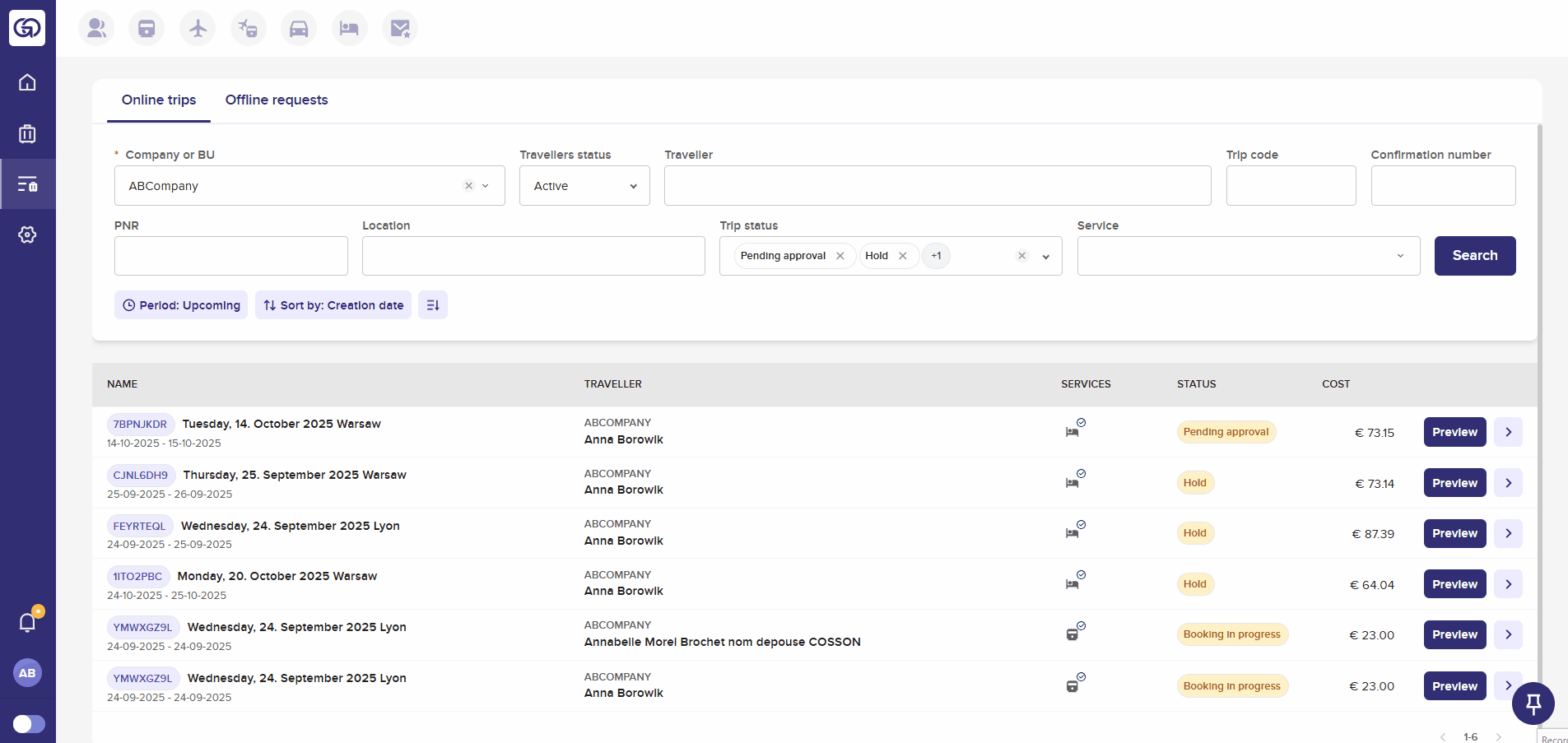
Task: Preview the 7BPNJKDR Warsaw trip
Action: coord(1454,432)
